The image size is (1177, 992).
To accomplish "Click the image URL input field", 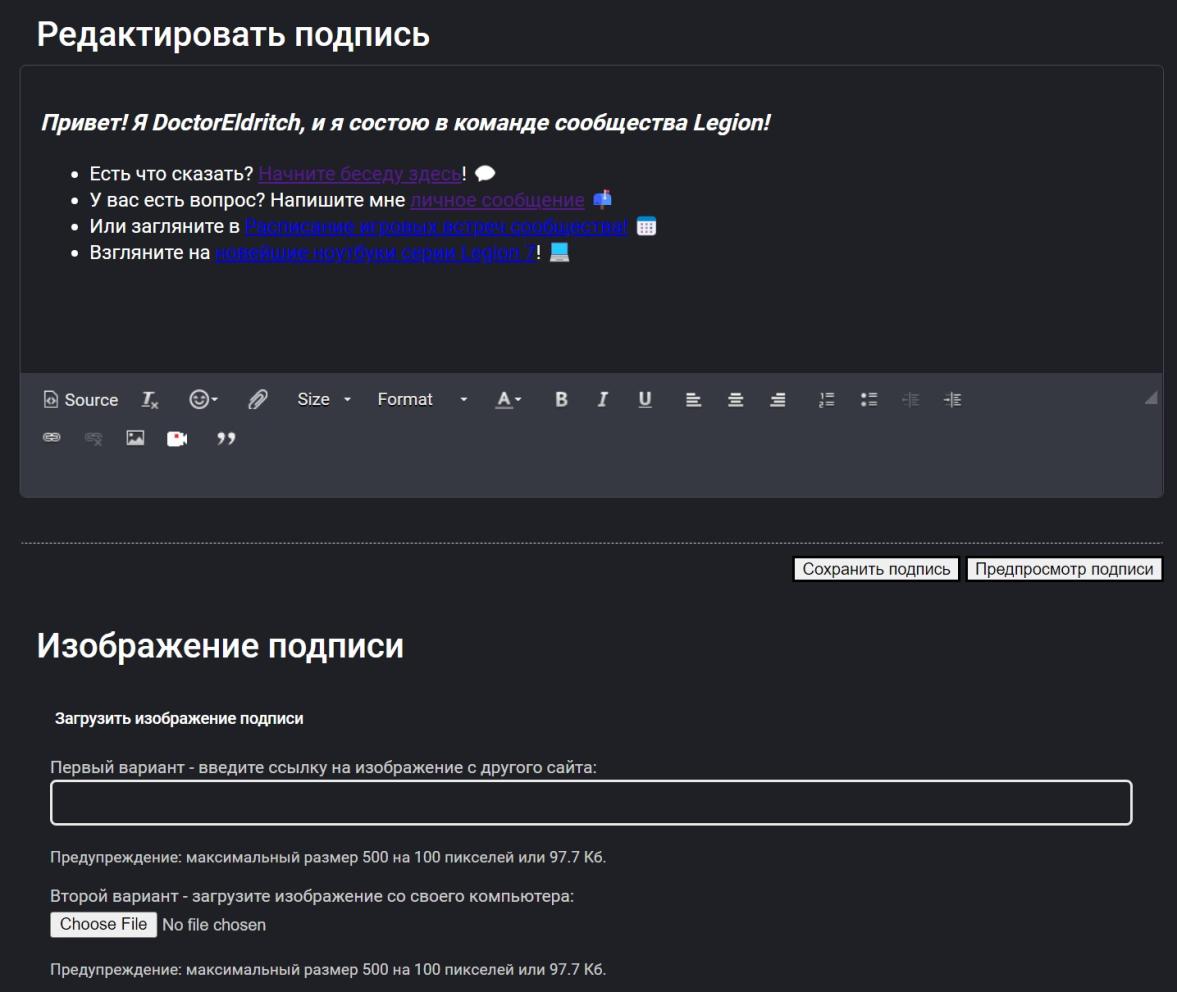I will pyautogui.click(x=590, y=797).
